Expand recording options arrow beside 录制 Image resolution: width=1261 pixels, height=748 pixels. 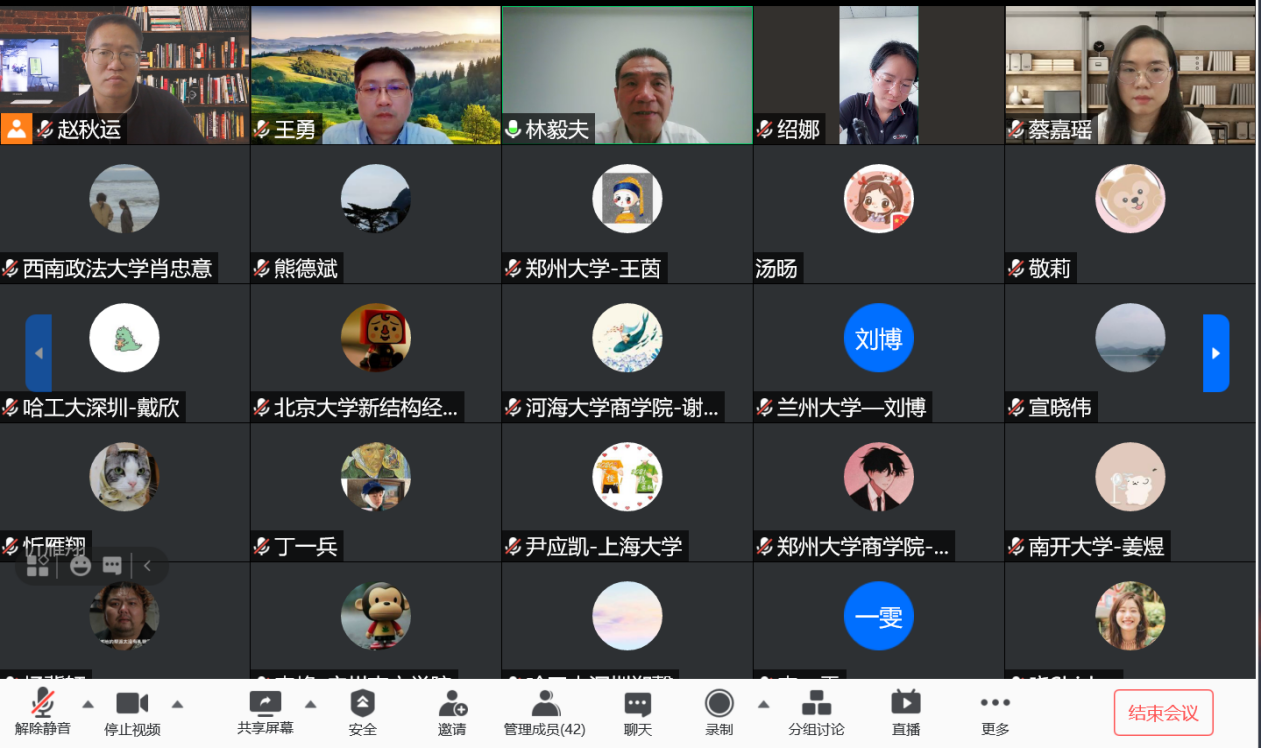click(763, 704)
